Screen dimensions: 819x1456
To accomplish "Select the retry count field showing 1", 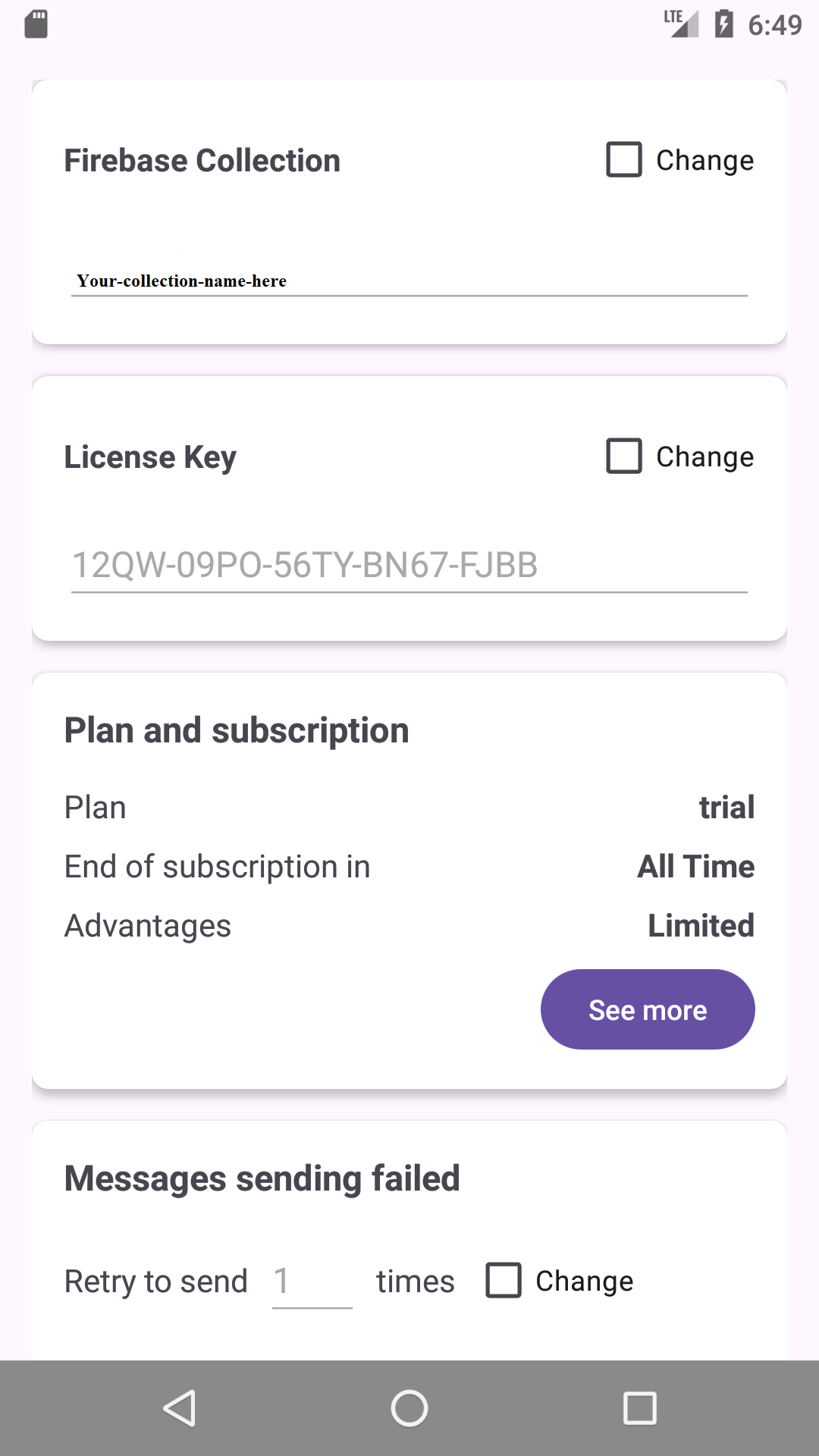I will click(312, 1282).
